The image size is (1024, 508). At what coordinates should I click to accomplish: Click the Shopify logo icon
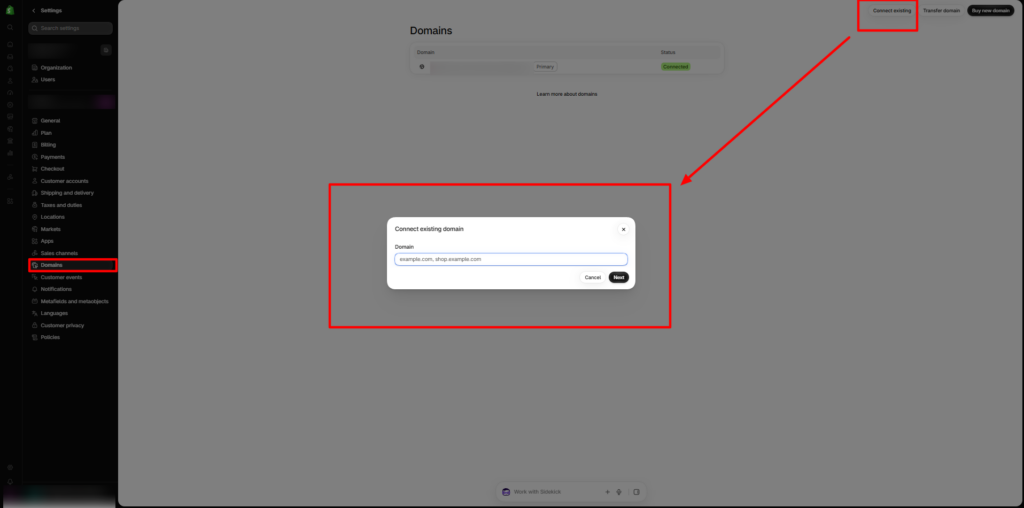[10, 10]
